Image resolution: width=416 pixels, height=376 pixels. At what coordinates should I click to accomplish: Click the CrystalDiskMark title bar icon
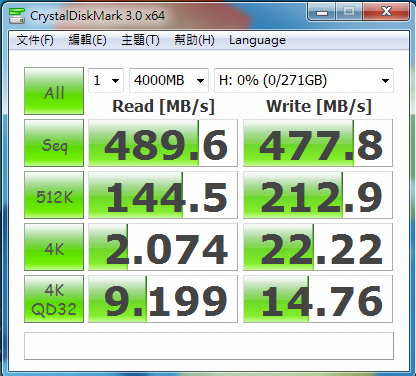point(17,16)
